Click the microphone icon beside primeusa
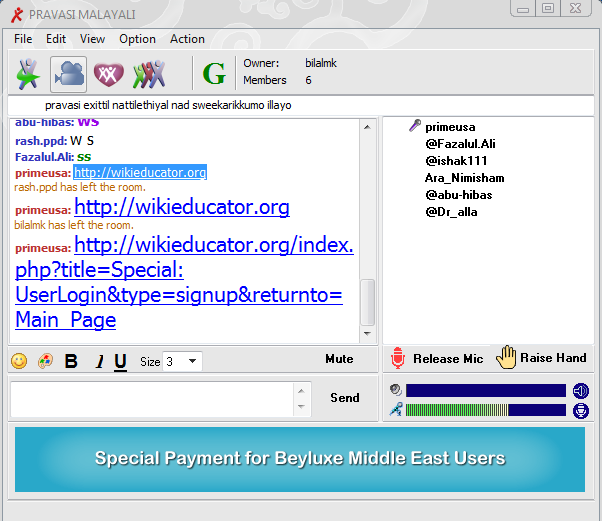The height and width of the screenshot is (521, 602). [x=415, y=126]
